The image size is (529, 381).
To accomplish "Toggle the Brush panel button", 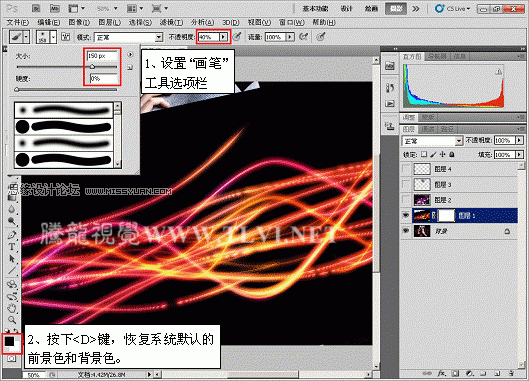I will (65, 37).
